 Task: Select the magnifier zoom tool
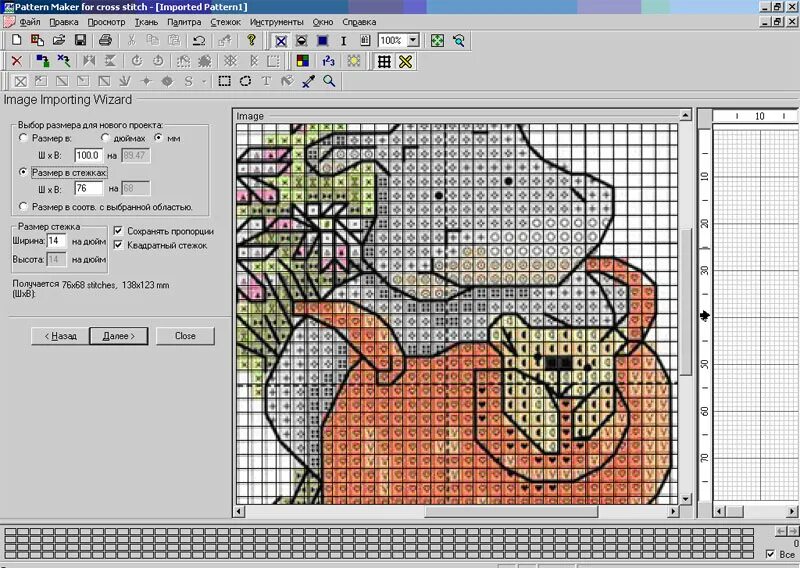(x=329, y=81)
